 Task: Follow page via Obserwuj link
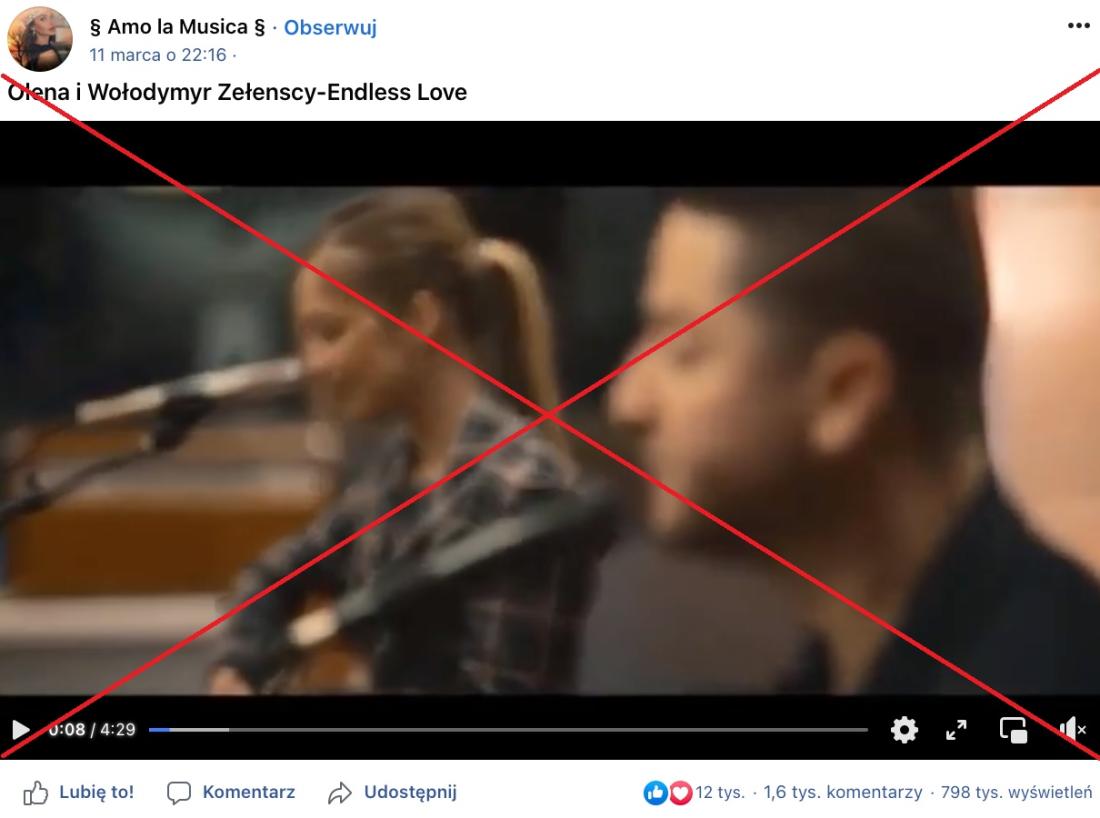pos(330,27)
